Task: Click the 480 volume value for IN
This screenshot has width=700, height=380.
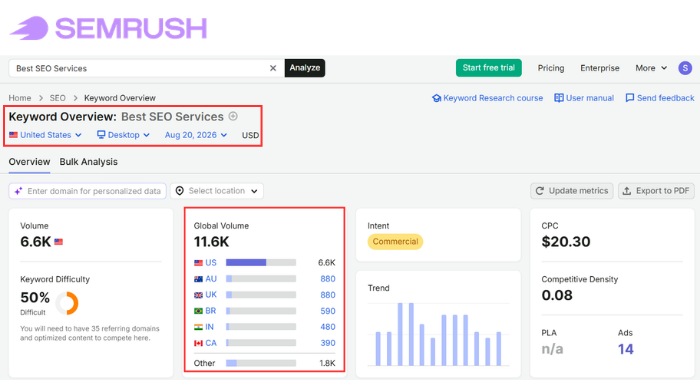Action: (328, 327)
